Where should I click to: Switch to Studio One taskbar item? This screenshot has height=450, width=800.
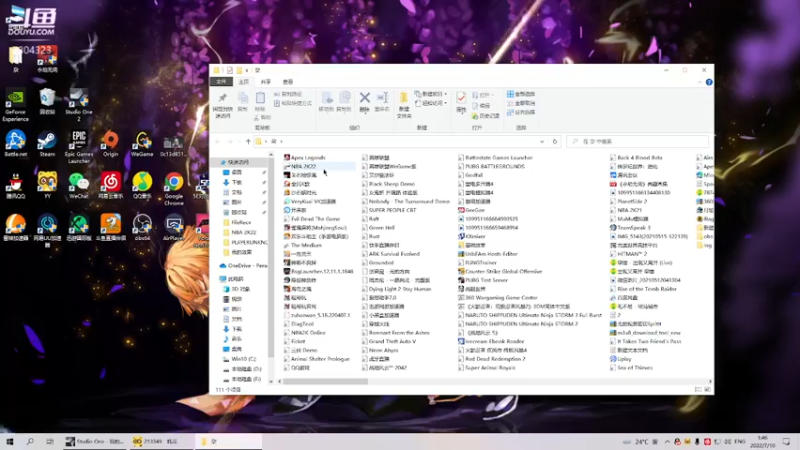tap(94, 441)
